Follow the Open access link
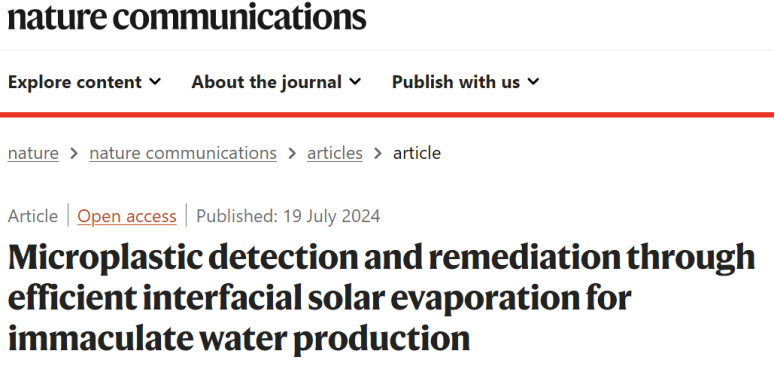The height and width of the screenshot is (366, 775). coord(127,216)
